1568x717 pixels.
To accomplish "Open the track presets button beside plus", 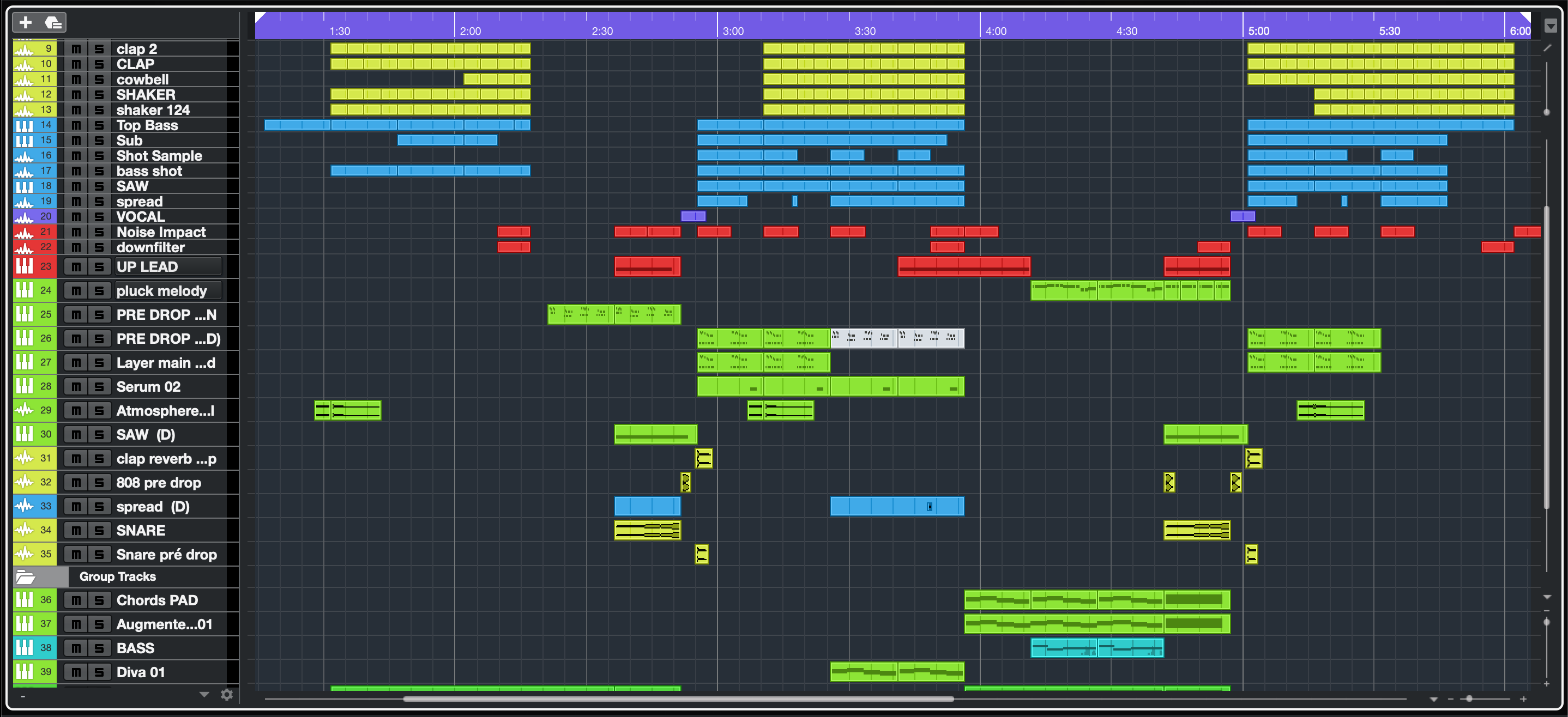I will tap(53, 22).
